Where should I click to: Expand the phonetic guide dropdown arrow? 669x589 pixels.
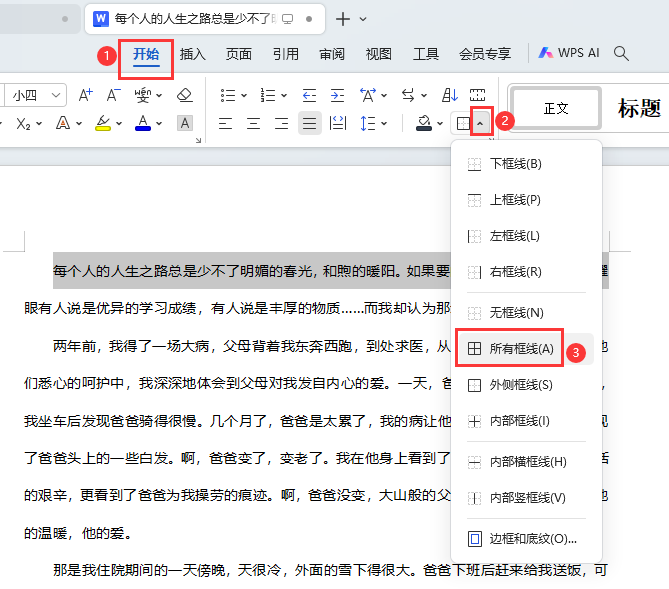tap(159, 95)
